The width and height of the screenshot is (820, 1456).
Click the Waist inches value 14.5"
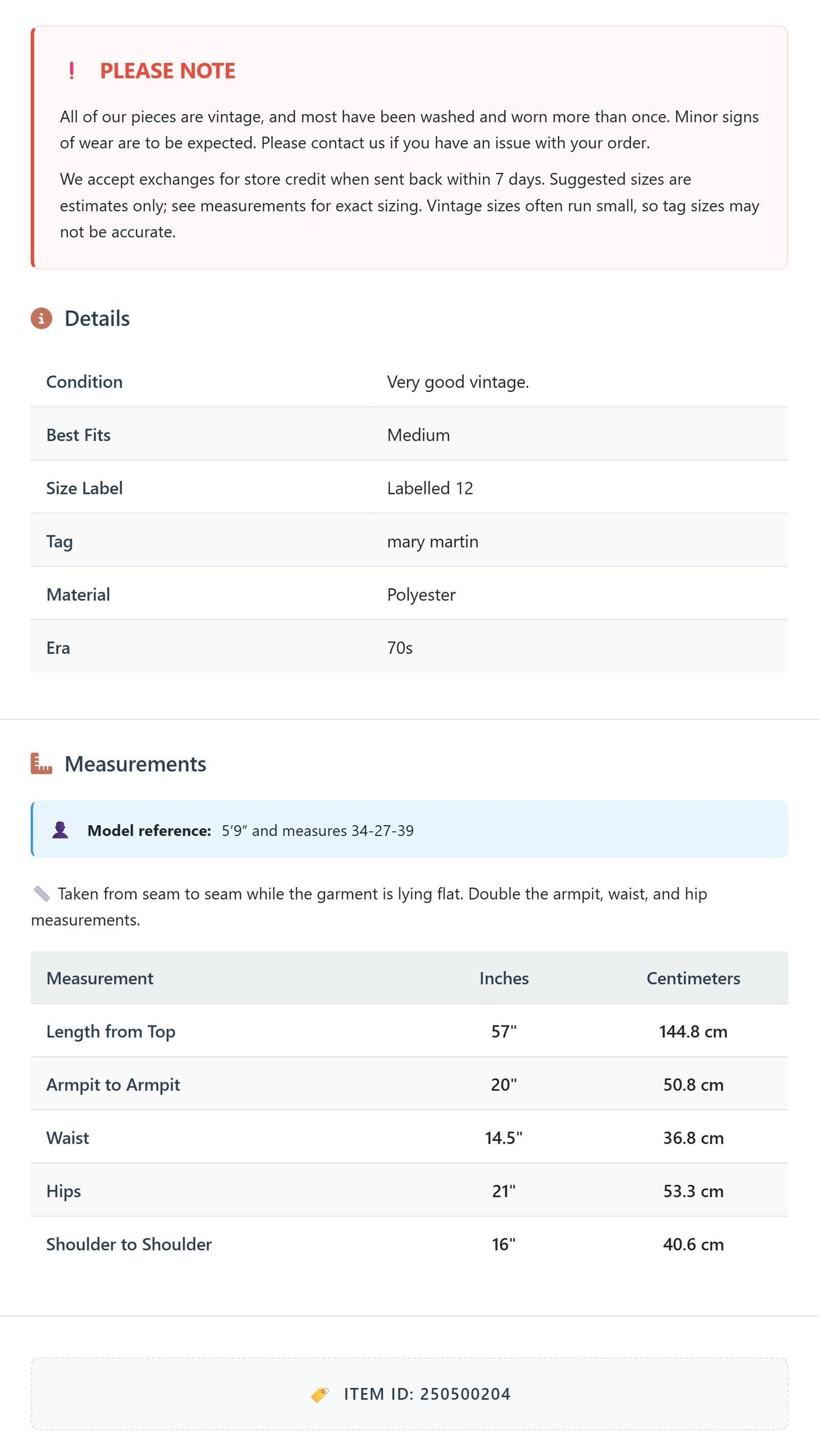click(x=504, y=1138)
